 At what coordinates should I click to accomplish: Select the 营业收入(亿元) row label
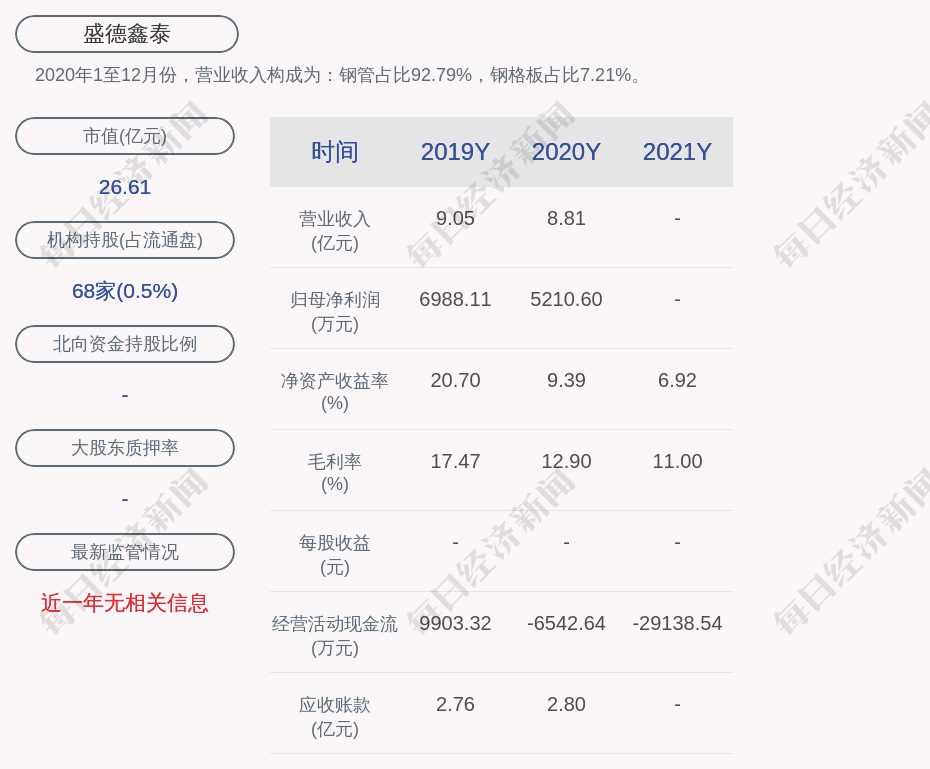pos(335,231)
